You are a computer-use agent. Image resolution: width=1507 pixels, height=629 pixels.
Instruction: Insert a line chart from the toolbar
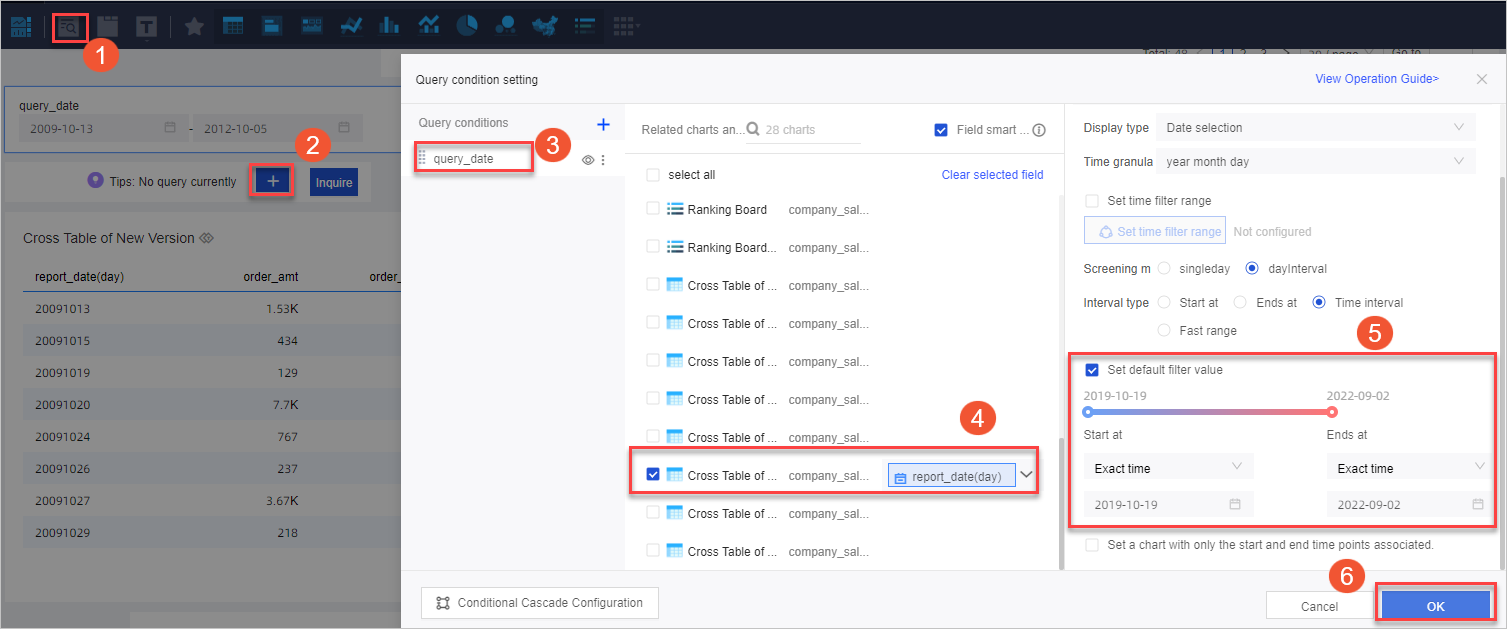[351, 27]
